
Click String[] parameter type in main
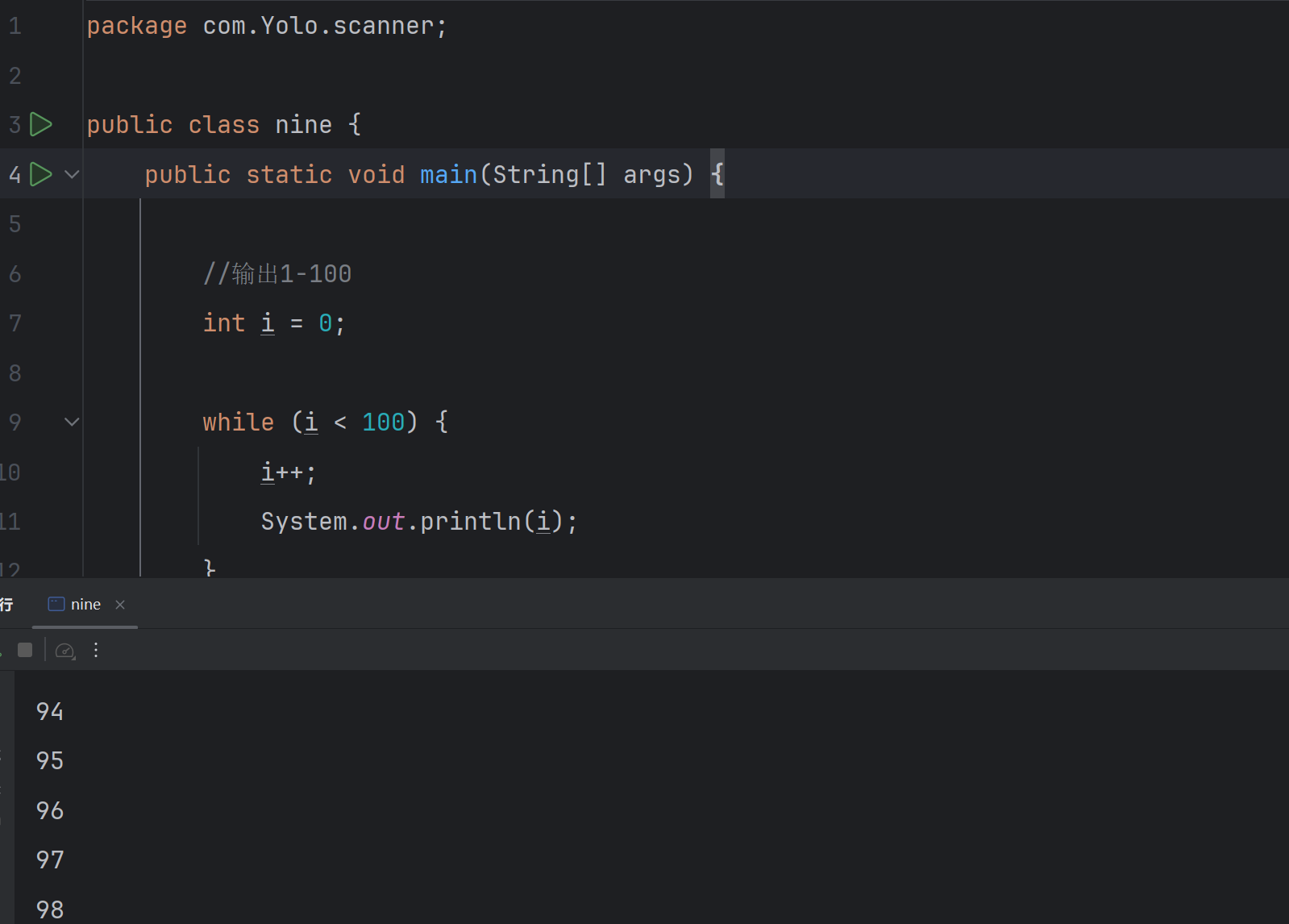coord(549,174)
